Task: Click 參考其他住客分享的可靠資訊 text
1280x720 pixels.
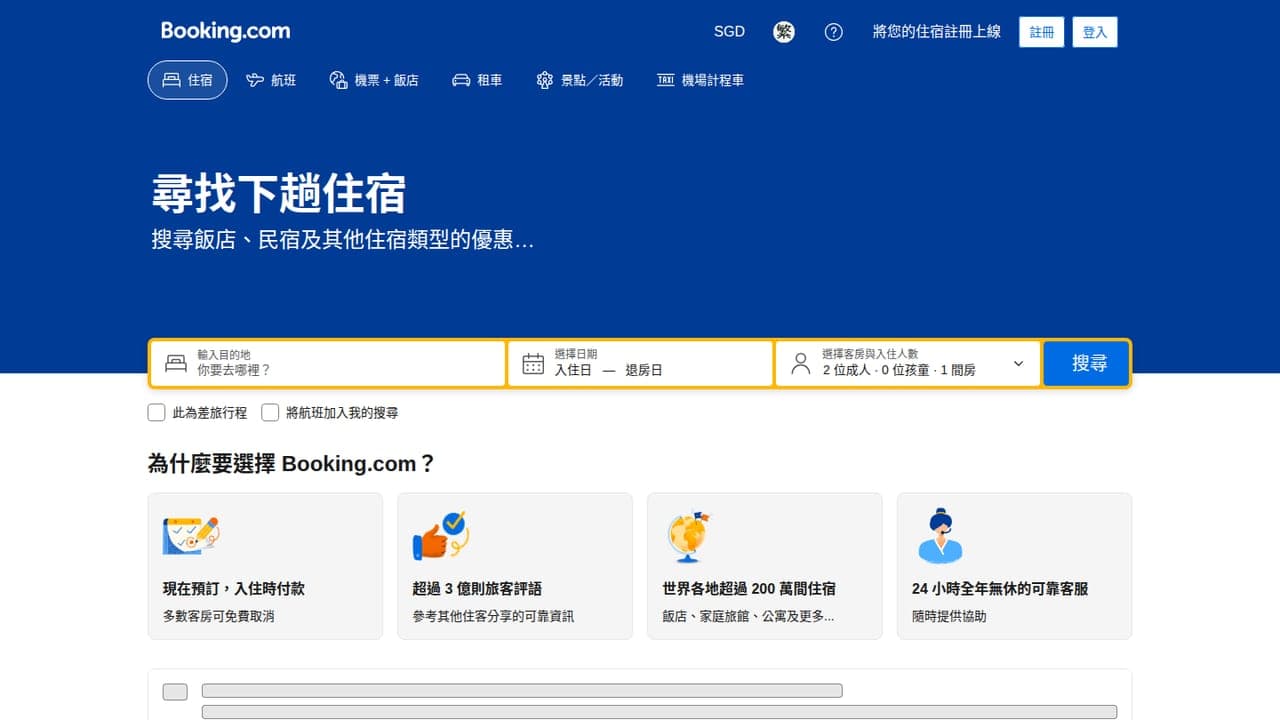Action: (x=493, y=616)
